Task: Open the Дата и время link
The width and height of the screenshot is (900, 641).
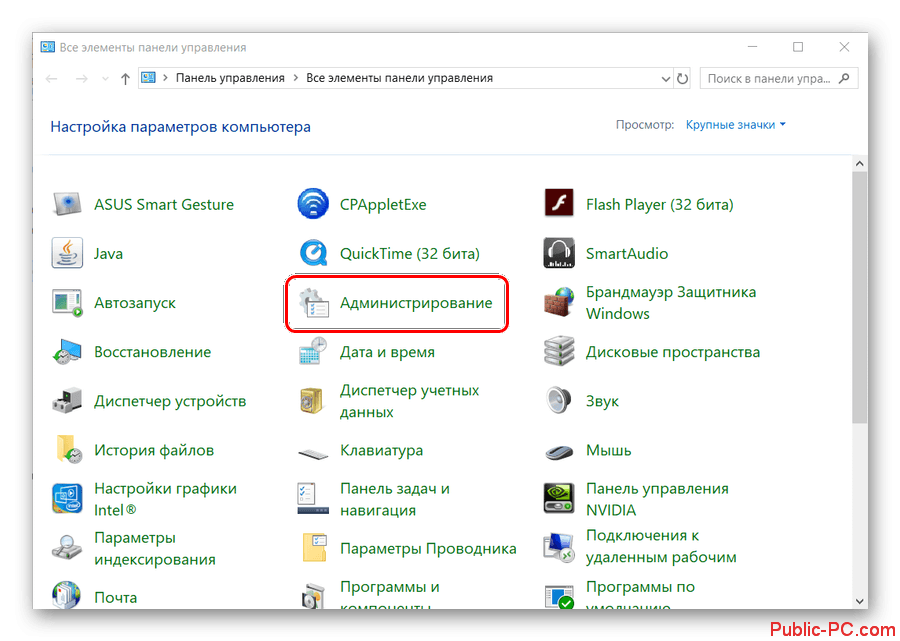Action: click(387, 352)
